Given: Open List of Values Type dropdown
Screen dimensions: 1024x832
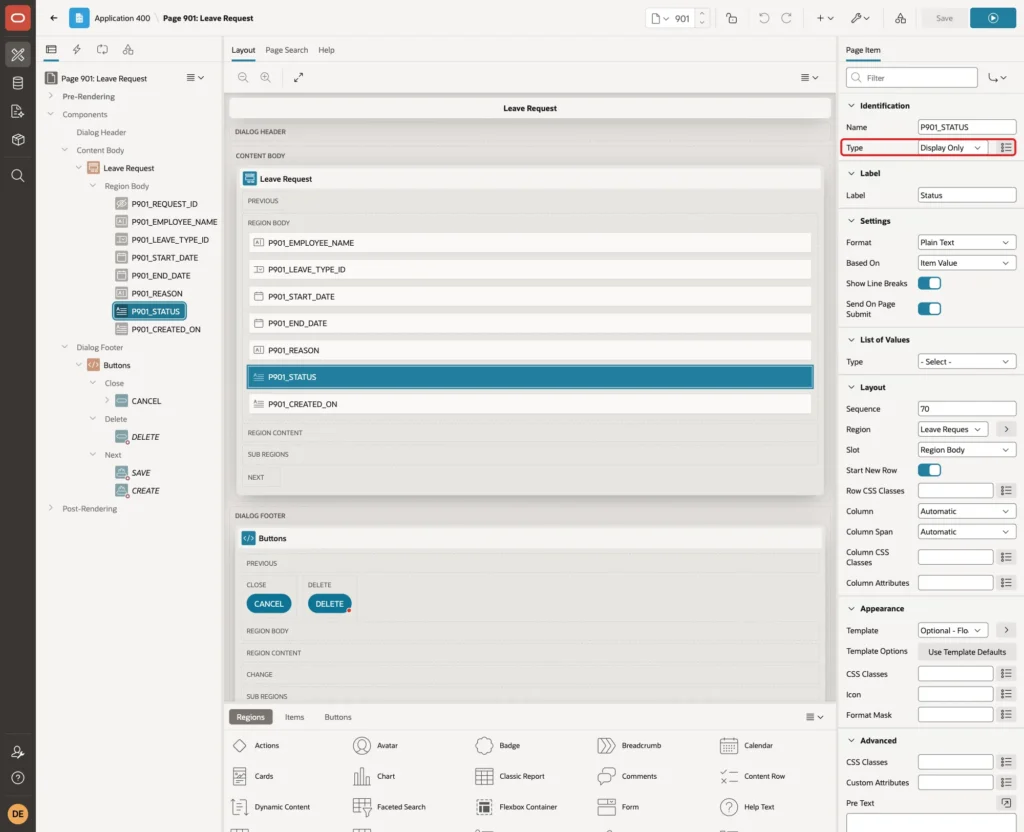Looking at the screenshot, I should point(967,361).
